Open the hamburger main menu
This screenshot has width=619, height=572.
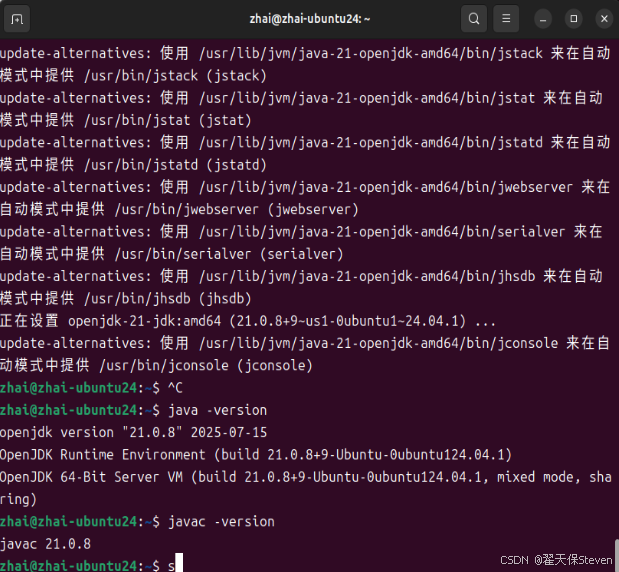pos(506,19)
